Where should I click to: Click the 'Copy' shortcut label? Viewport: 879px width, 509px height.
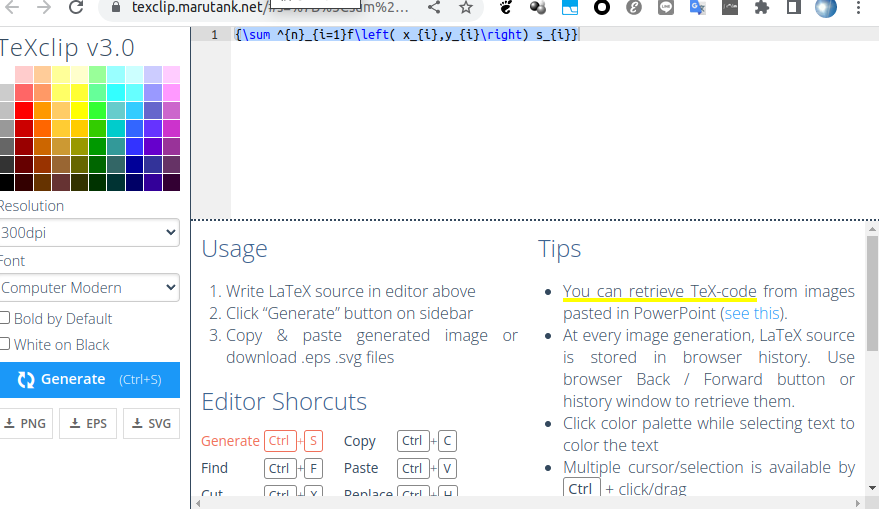click(360, 442)
